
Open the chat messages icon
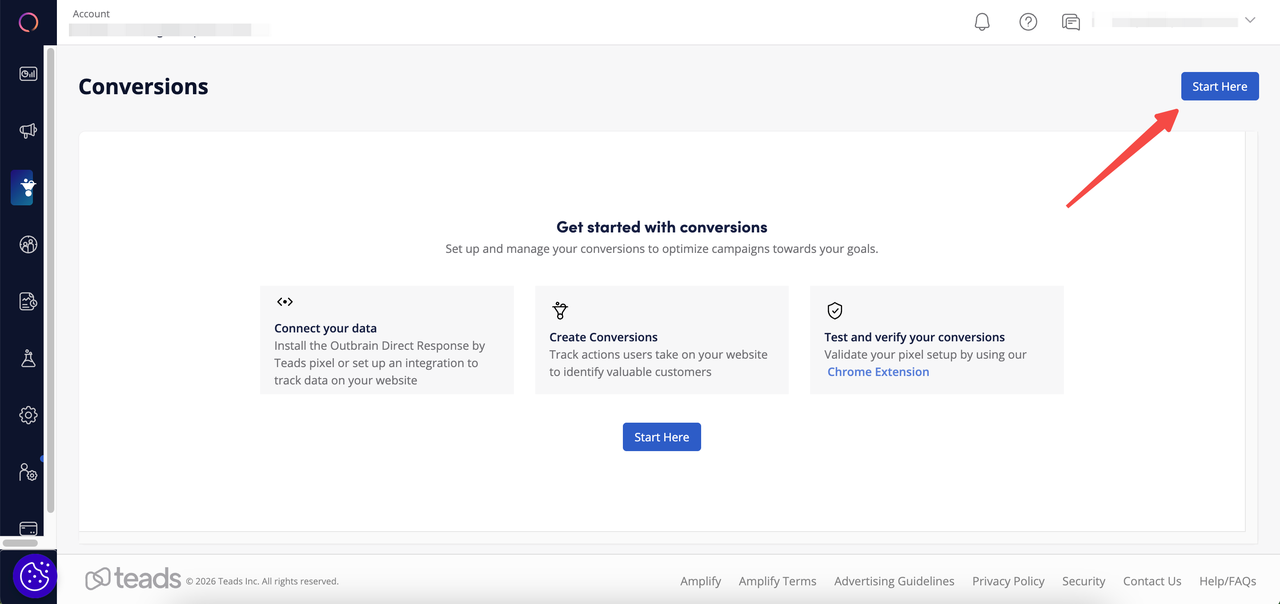point(1071,22)
